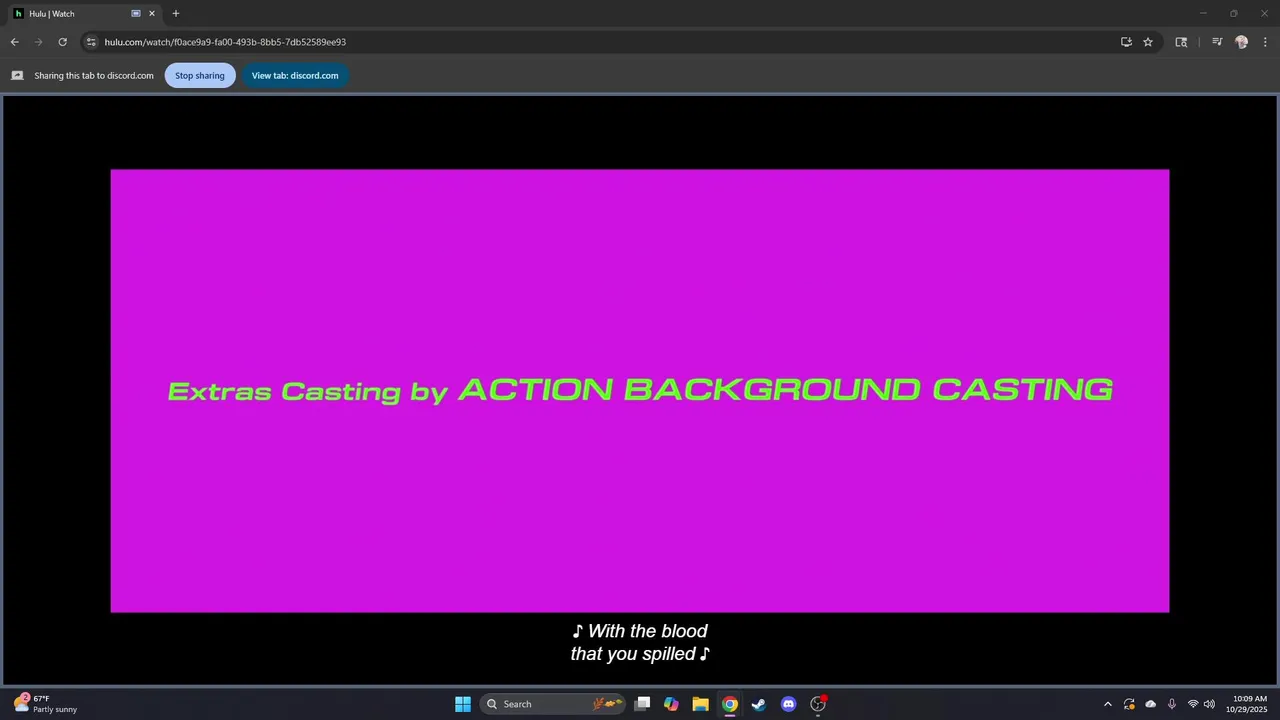Launch Copilot from taskbar
Image resolution: width=1280 pixels, height=720 pixels.
pyautogui.click(x=672, y=704)
